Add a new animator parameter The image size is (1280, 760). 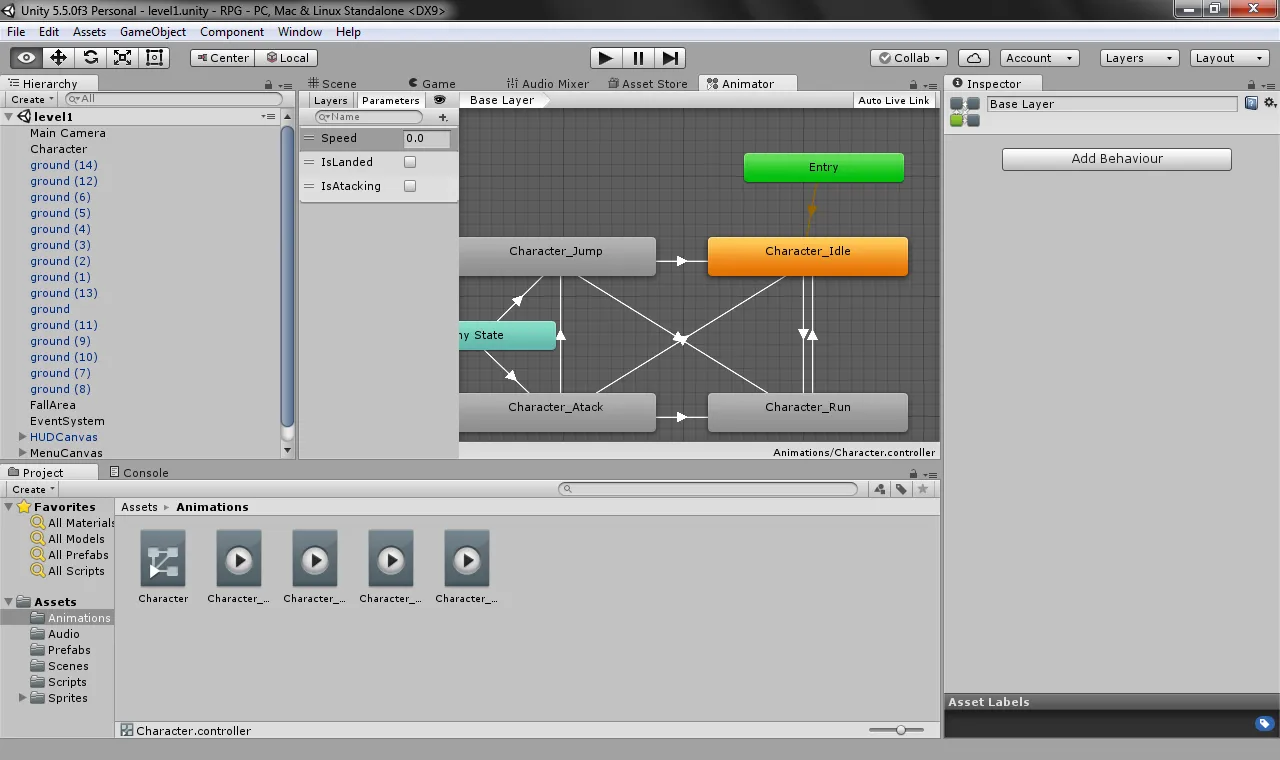click(x=443, y=117)
